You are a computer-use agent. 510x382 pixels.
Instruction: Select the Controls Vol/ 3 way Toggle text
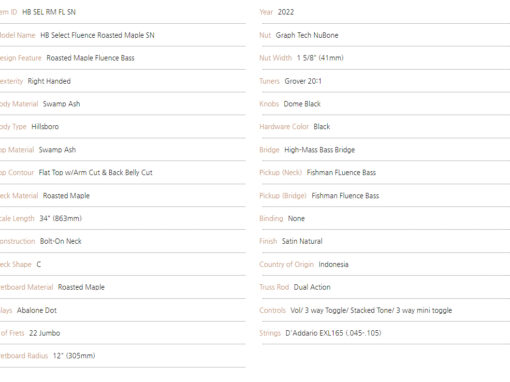(x=371, y=310)
